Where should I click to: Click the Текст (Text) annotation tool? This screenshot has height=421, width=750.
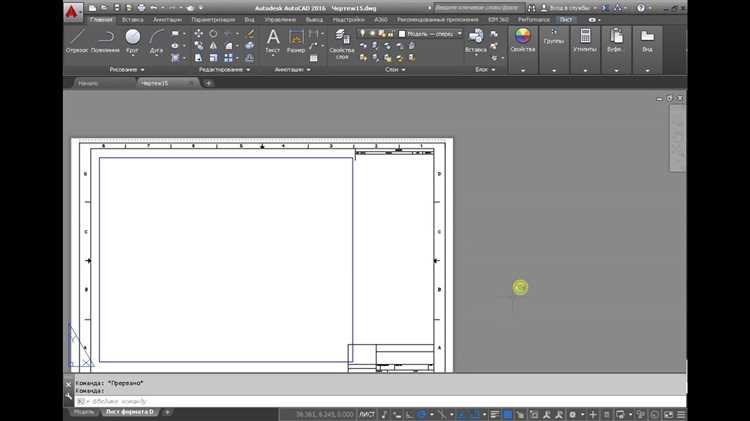272,40
